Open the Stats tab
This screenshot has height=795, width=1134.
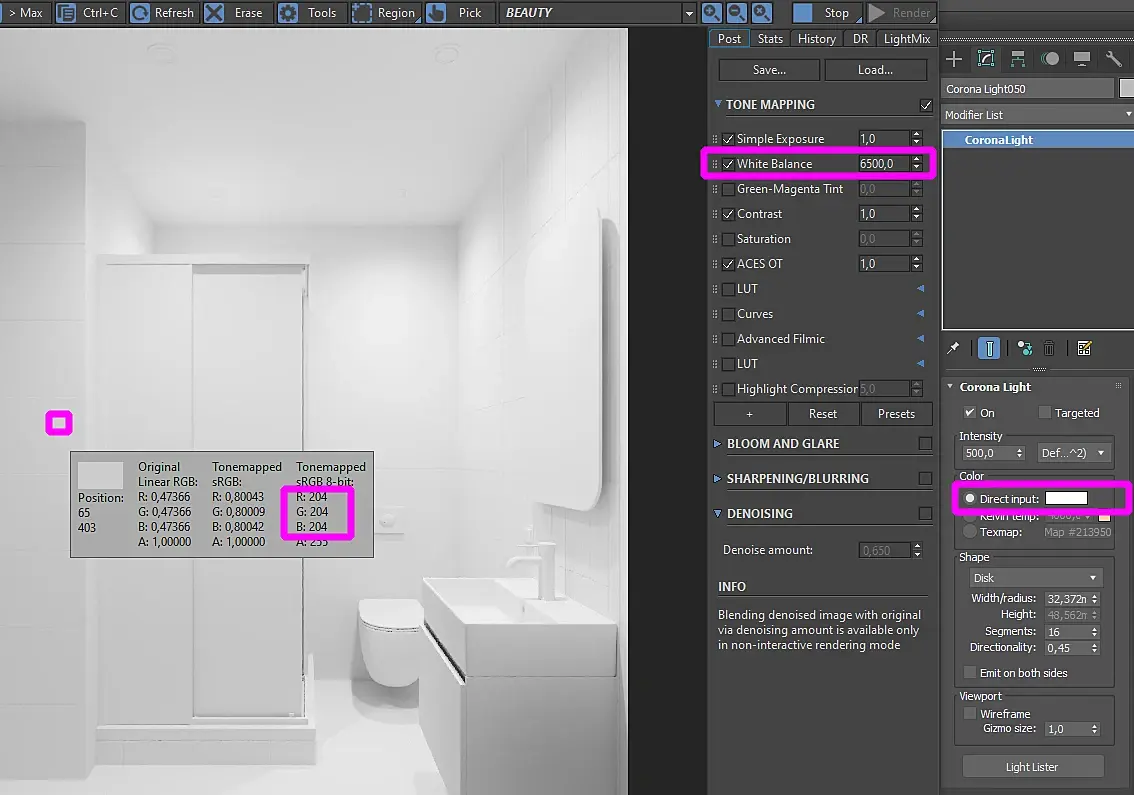coord(770,39)
